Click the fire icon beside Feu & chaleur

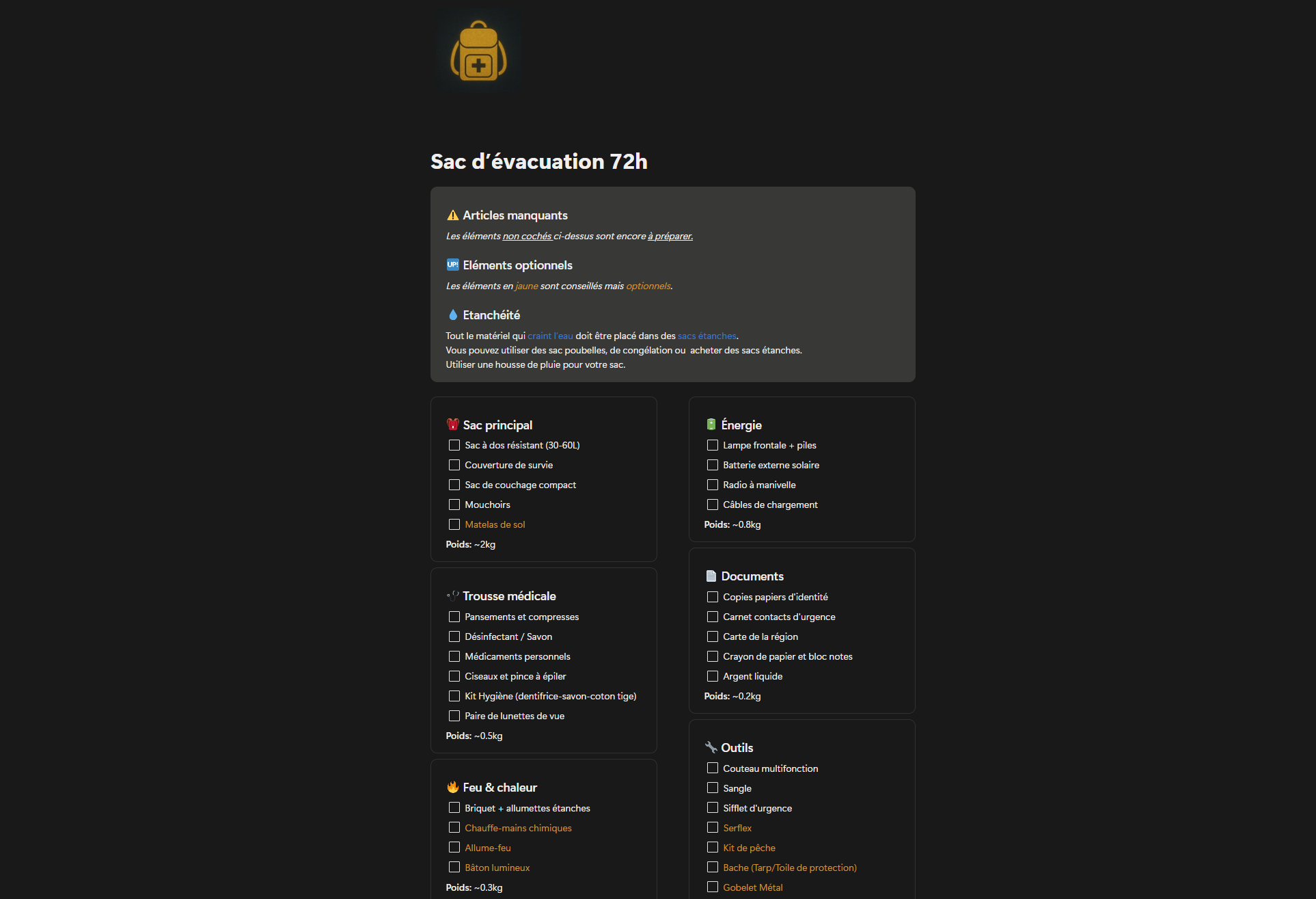tap(452, 787)
